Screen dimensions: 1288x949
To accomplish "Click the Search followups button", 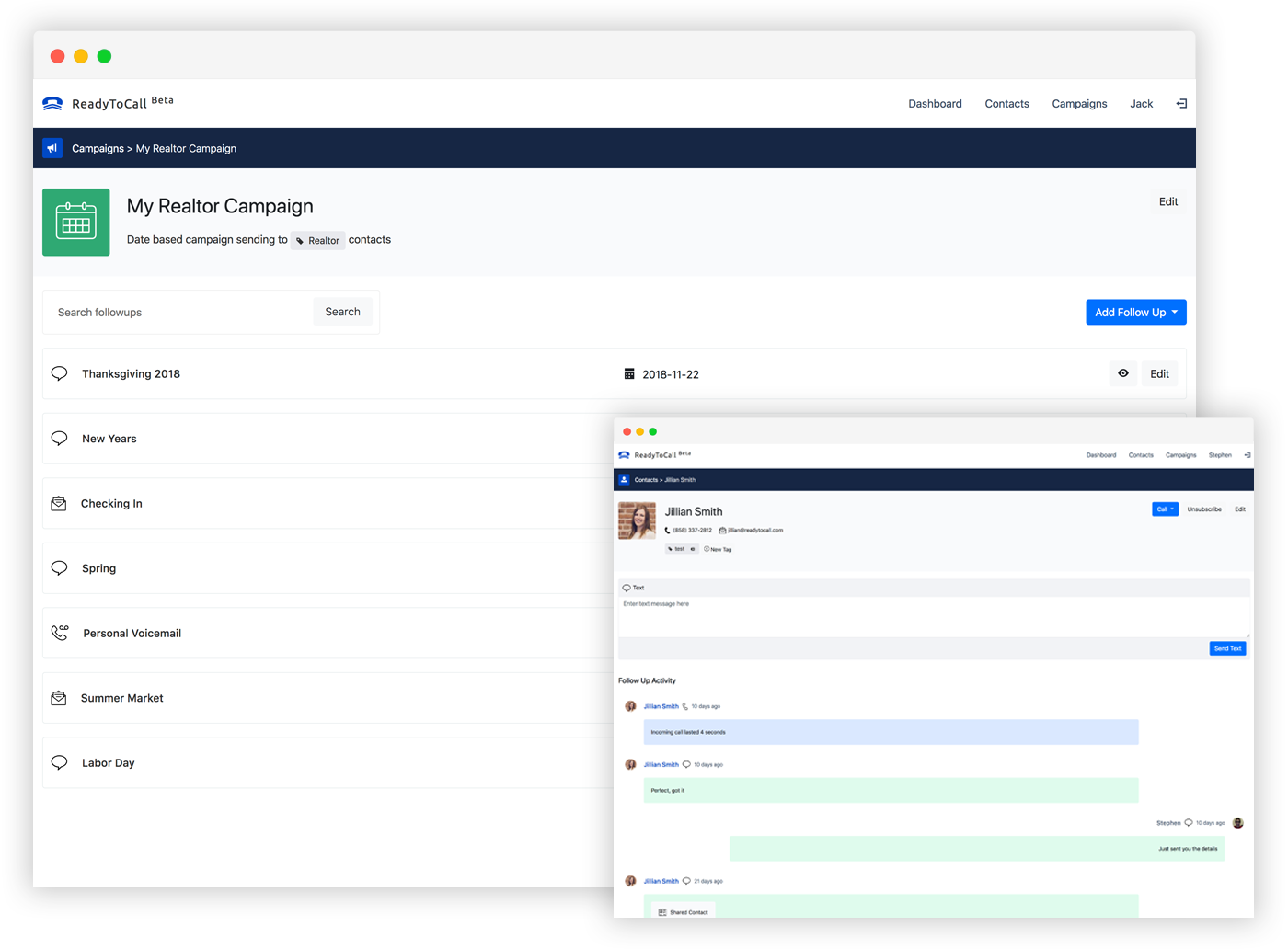I will [342, 312].
